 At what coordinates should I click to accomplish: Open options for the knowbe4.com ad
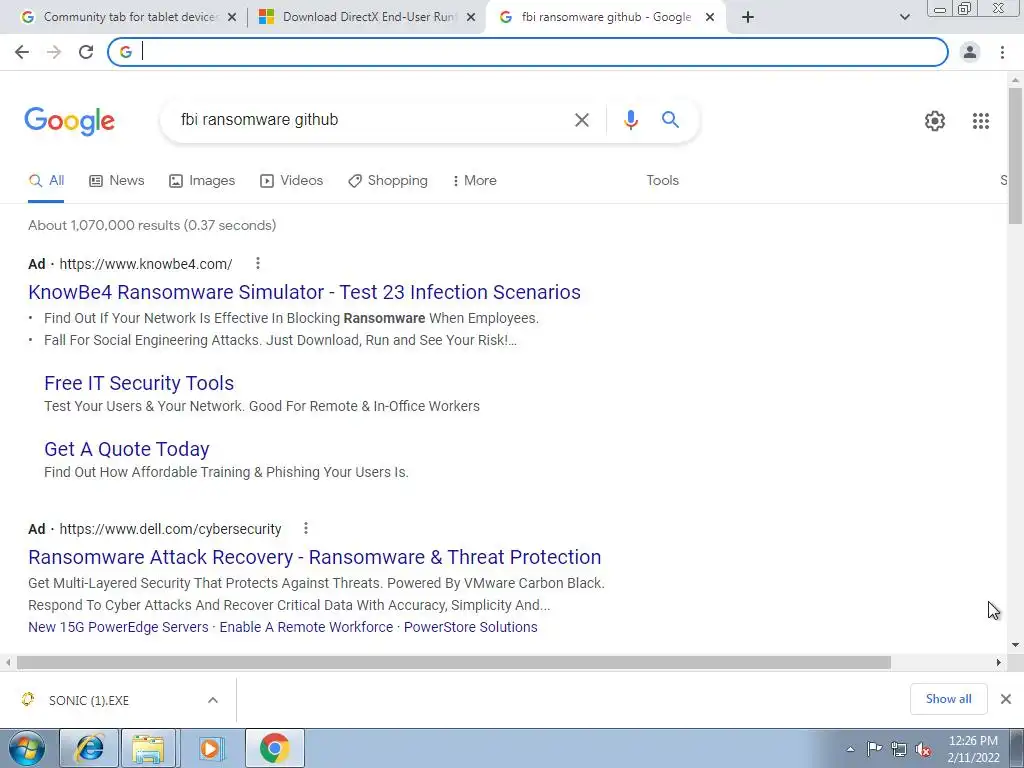(x=258, y=263)
